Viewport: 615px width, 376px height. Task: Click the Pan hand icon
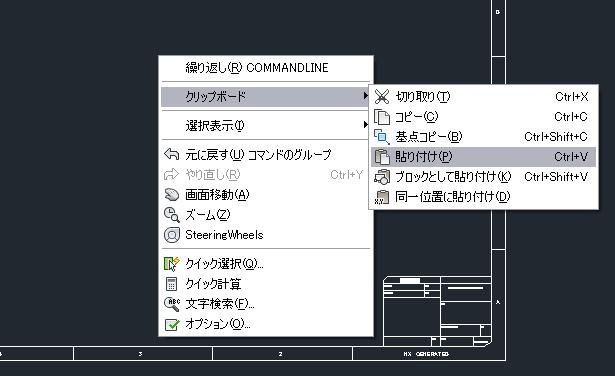coord(171,194)
